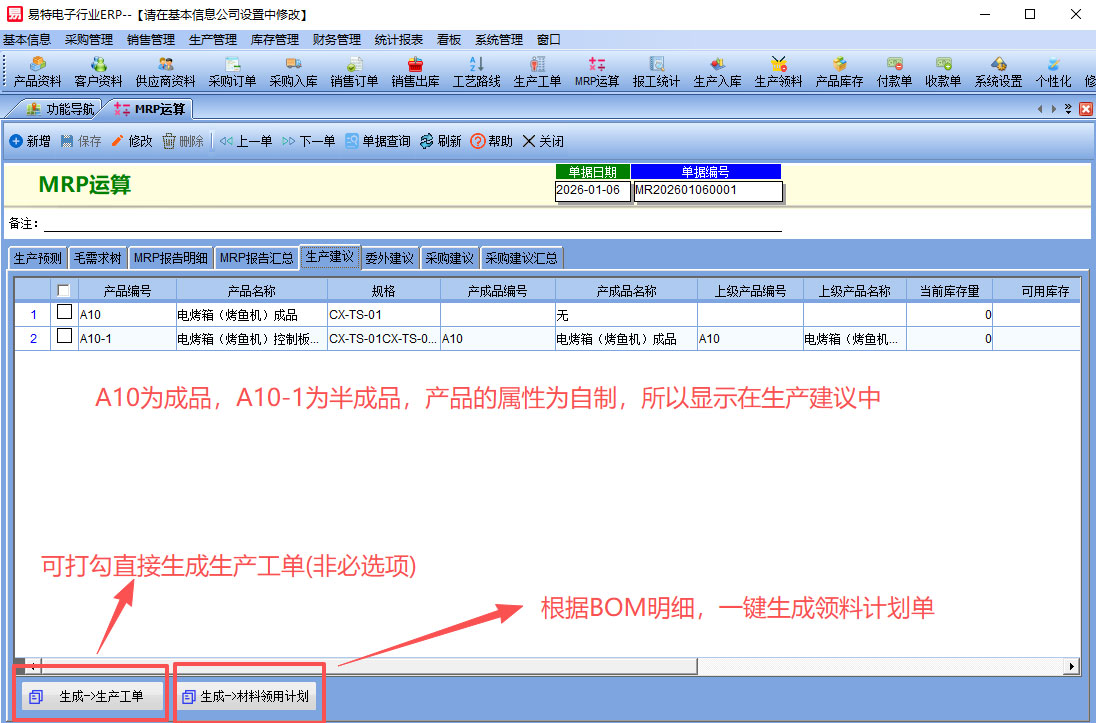Open the 库存管理 menu dropdown
Viewport: 1096px width, 723px height.
coord(275,40)
